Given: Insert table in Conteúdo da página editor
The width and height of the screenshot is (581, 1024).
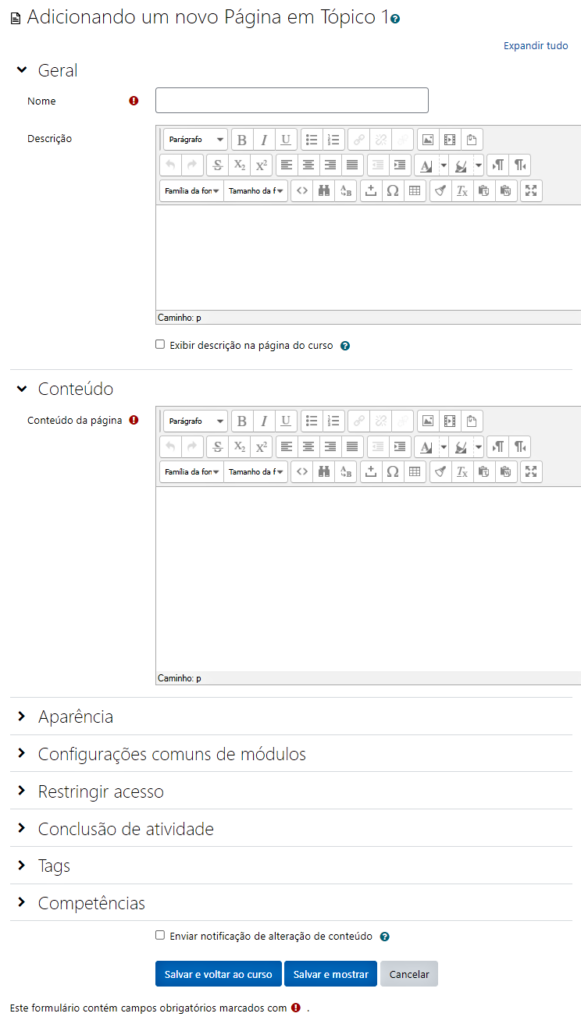Looking at the screenshot, I should click(414, 472).
